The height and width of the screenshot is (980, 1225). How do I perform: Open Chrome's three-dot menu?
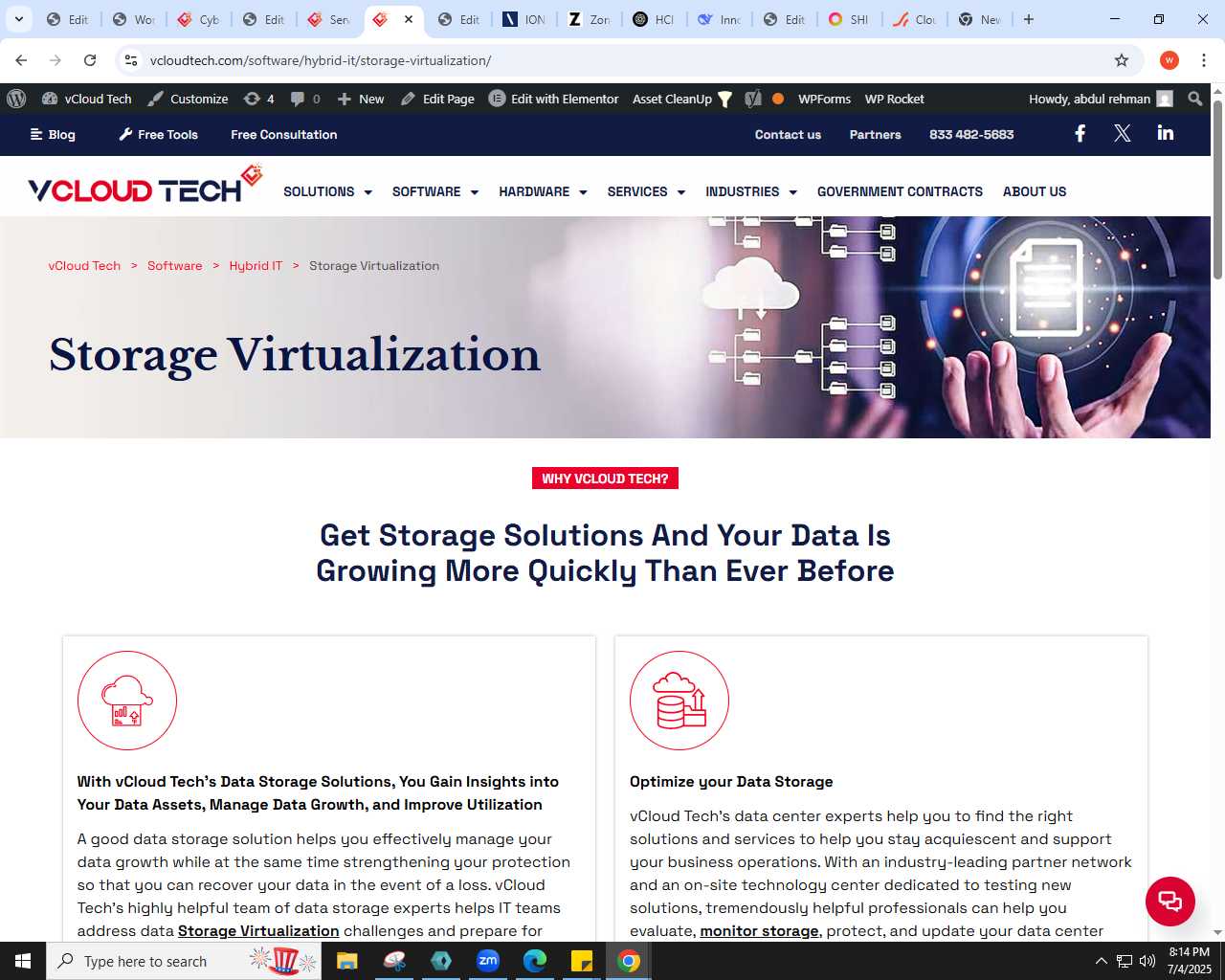[x=1204, y=60]
